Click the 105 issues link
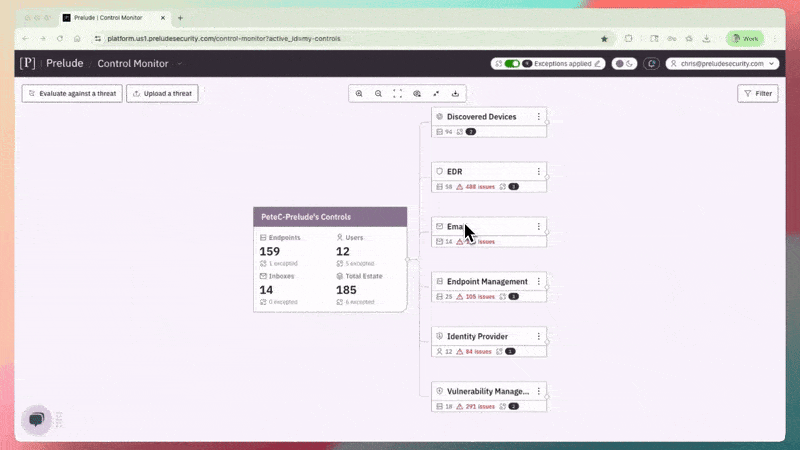This screenshot has height=450, width=800. (480, 296)
